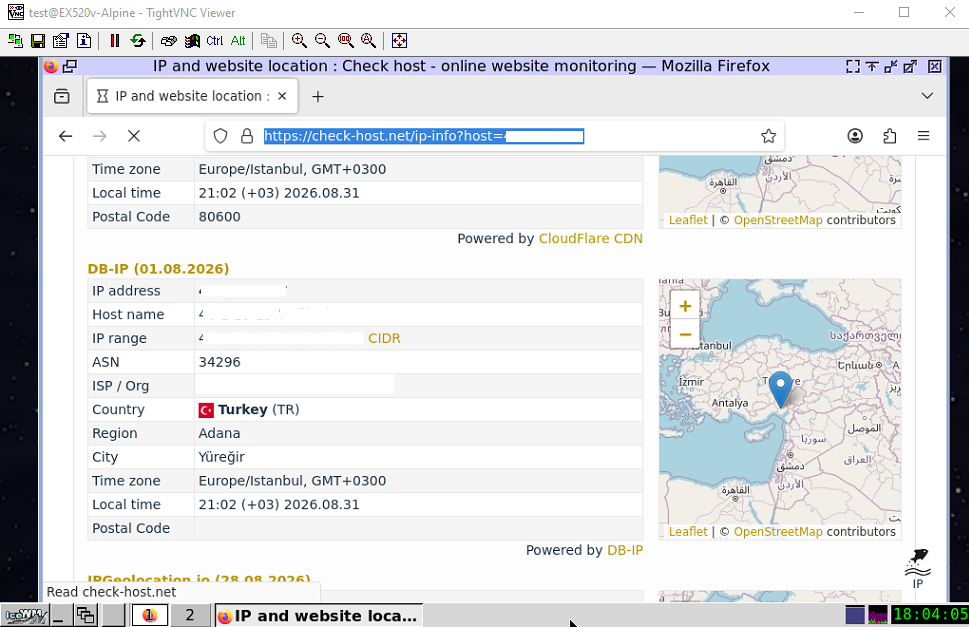Select the 'IP and website location' tab

coord(192,96)
